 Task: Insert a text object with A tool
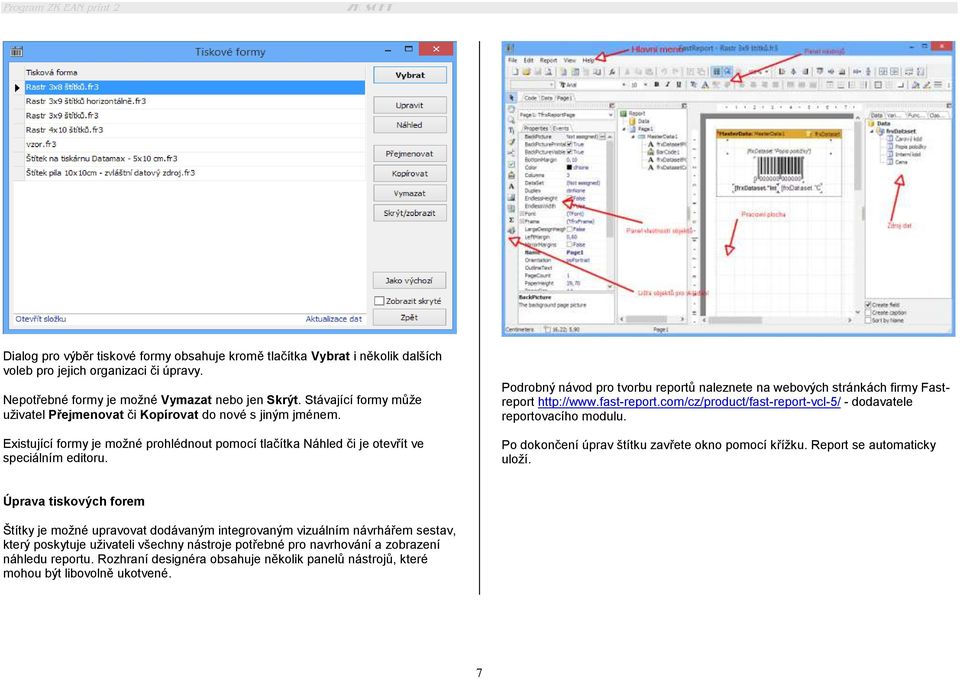click(511, 186)
